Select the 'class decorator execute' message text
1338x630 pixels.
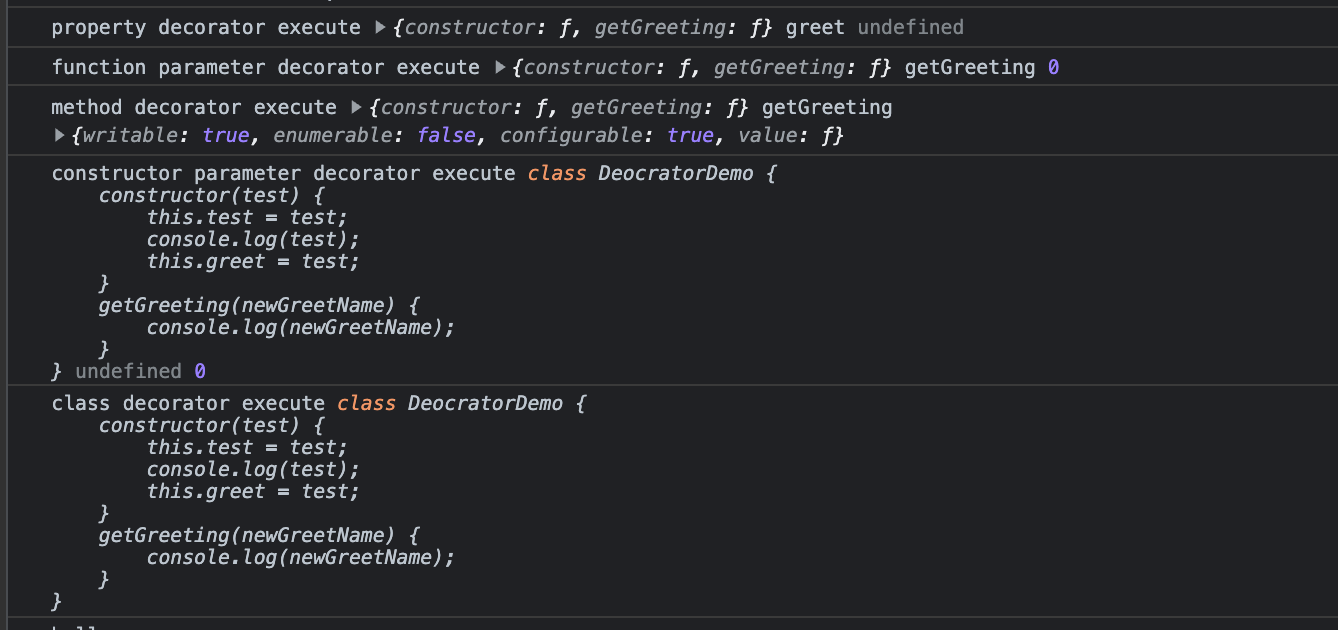pos(188,404)
